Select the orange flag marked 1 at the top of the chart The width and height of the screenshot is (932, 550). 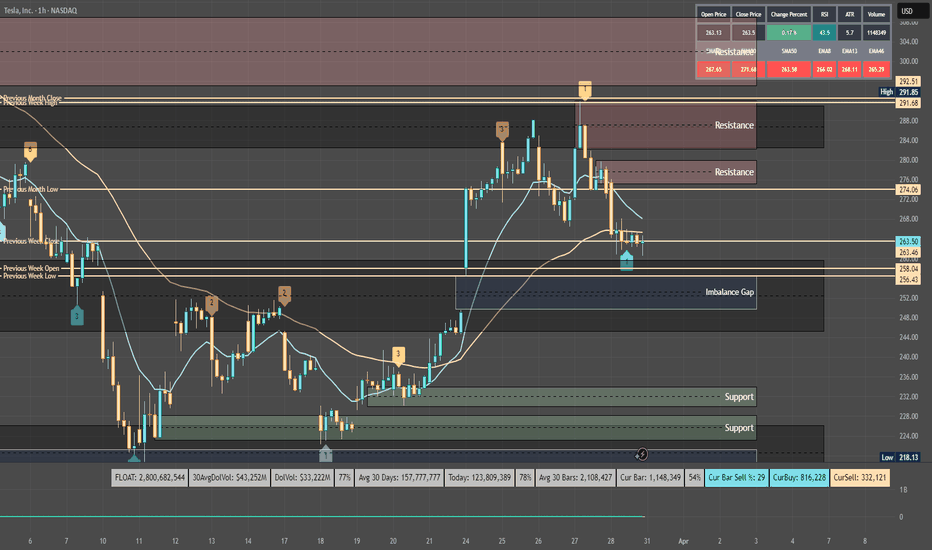(585, 90)
